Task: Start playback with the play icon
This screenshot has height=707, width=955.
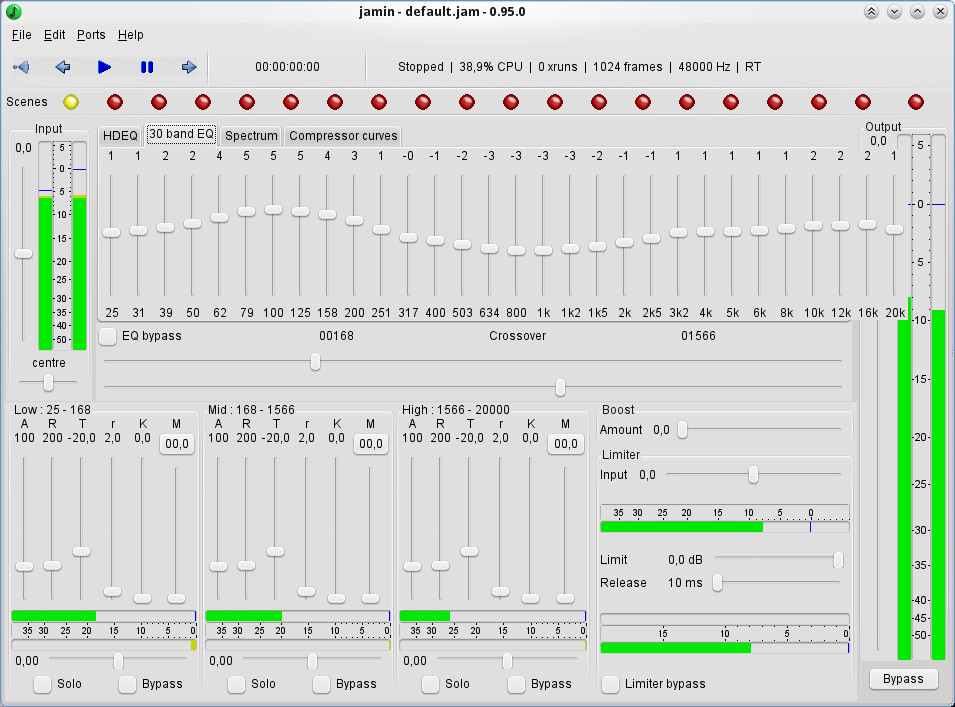Action: tap(104, 67)
